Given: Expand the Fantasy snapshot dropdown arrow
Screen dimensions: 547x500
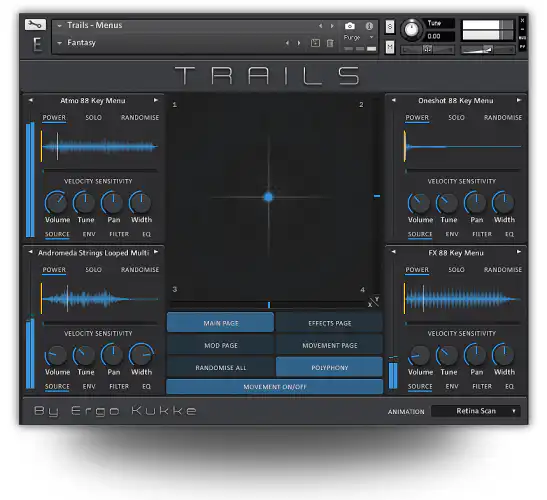Looking at the screenshot, I should [x=59, y=43].
